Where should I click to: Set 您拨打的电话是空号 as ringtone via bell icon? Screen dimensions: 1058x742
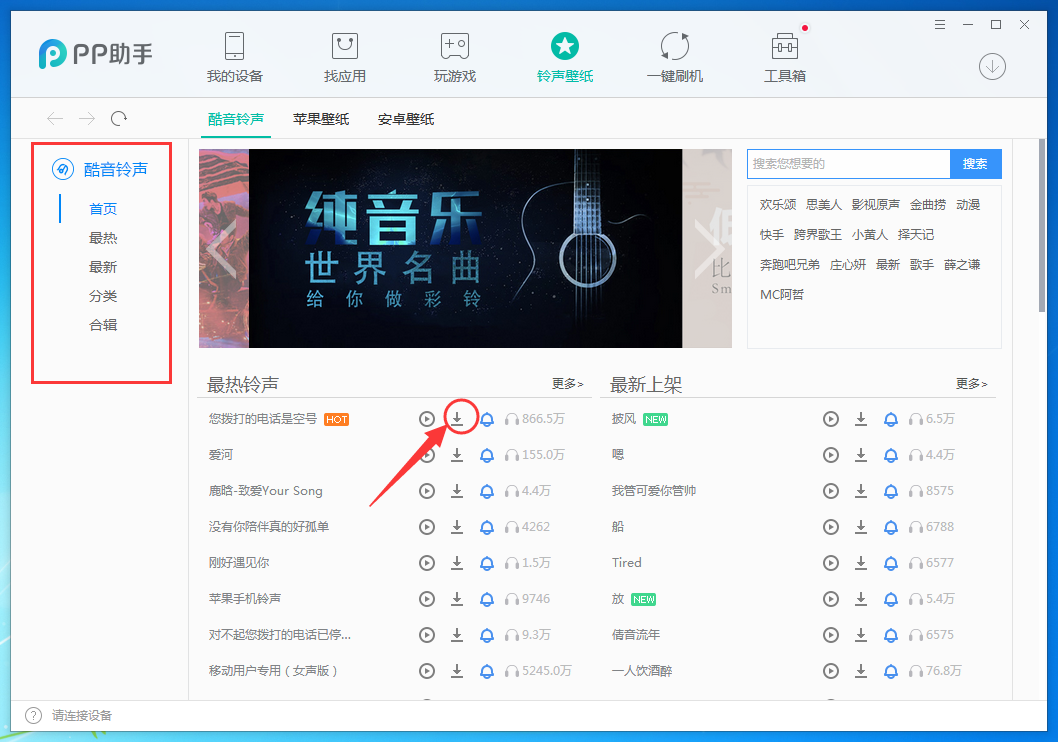coord(487,419)
